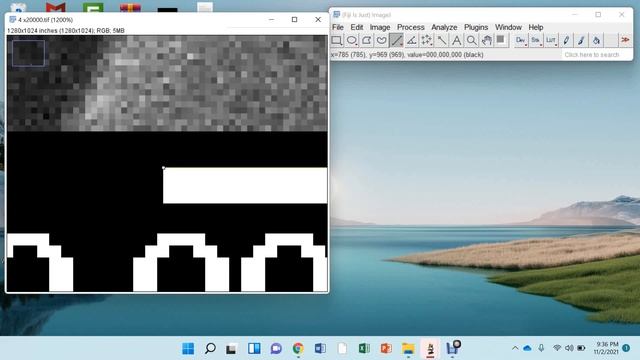Image resolution: width=640 pixels, height=360 pixels.
Task: Open taskbar Search
Action: 210,349
